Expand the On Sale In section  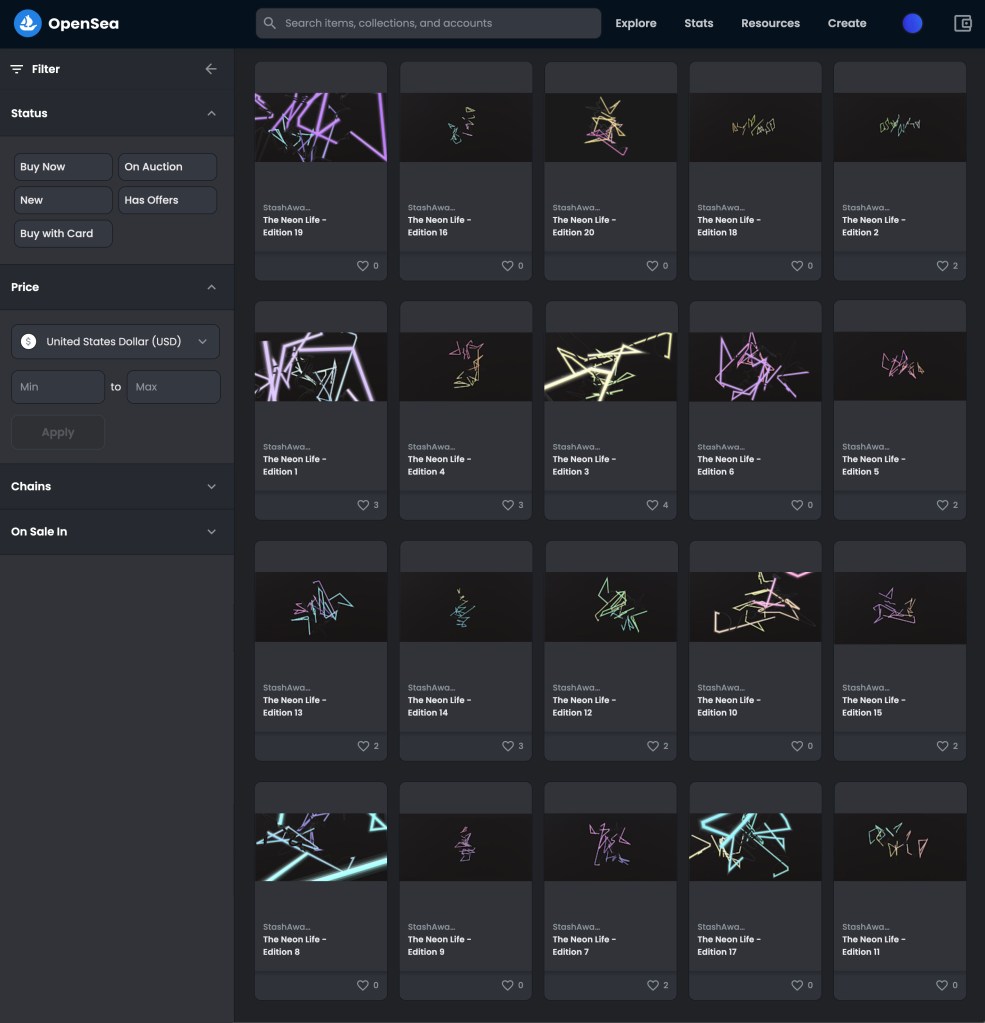coord(116,532)
